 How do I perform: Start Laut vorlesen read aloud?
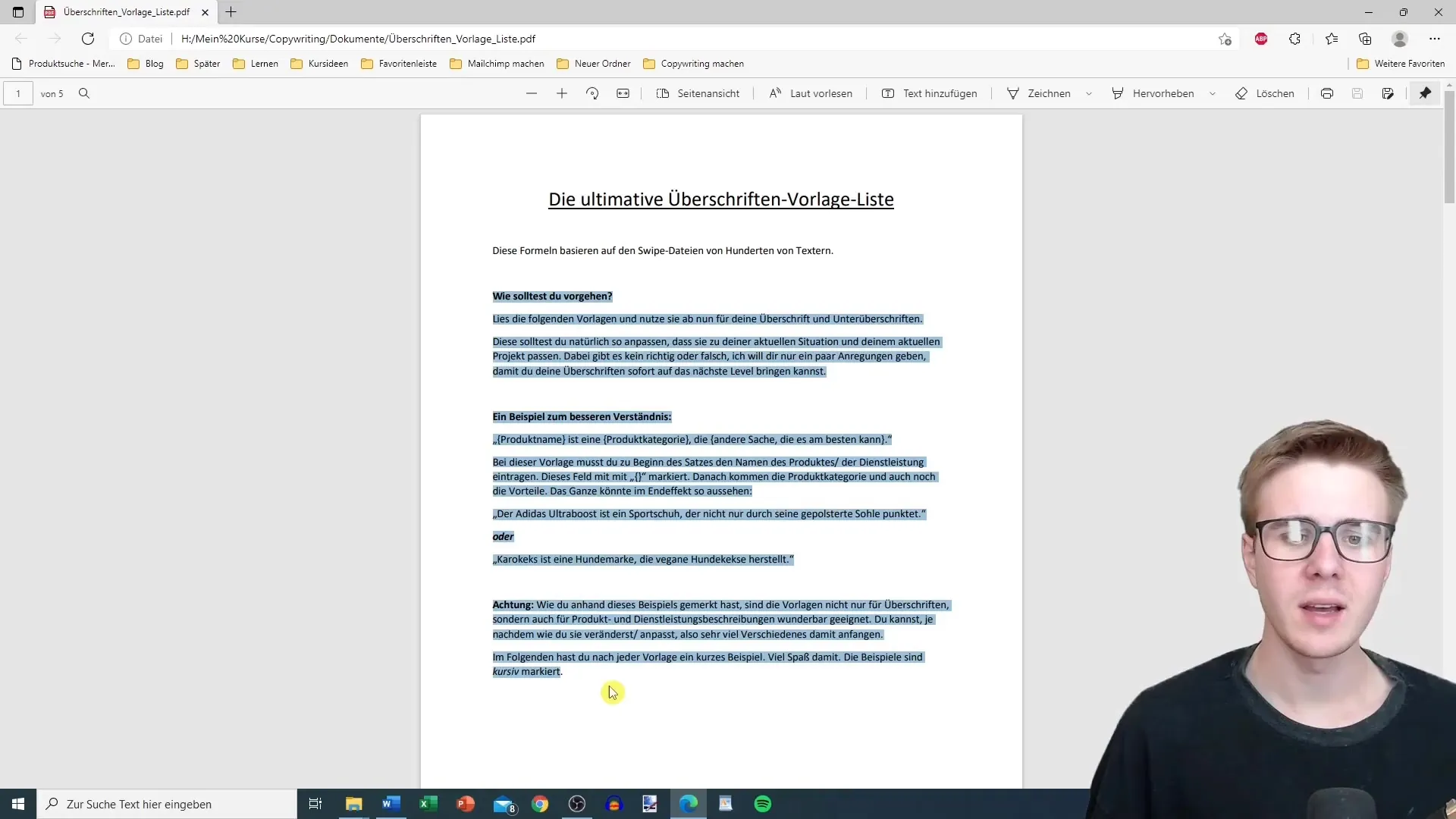(x=811, y=93)
